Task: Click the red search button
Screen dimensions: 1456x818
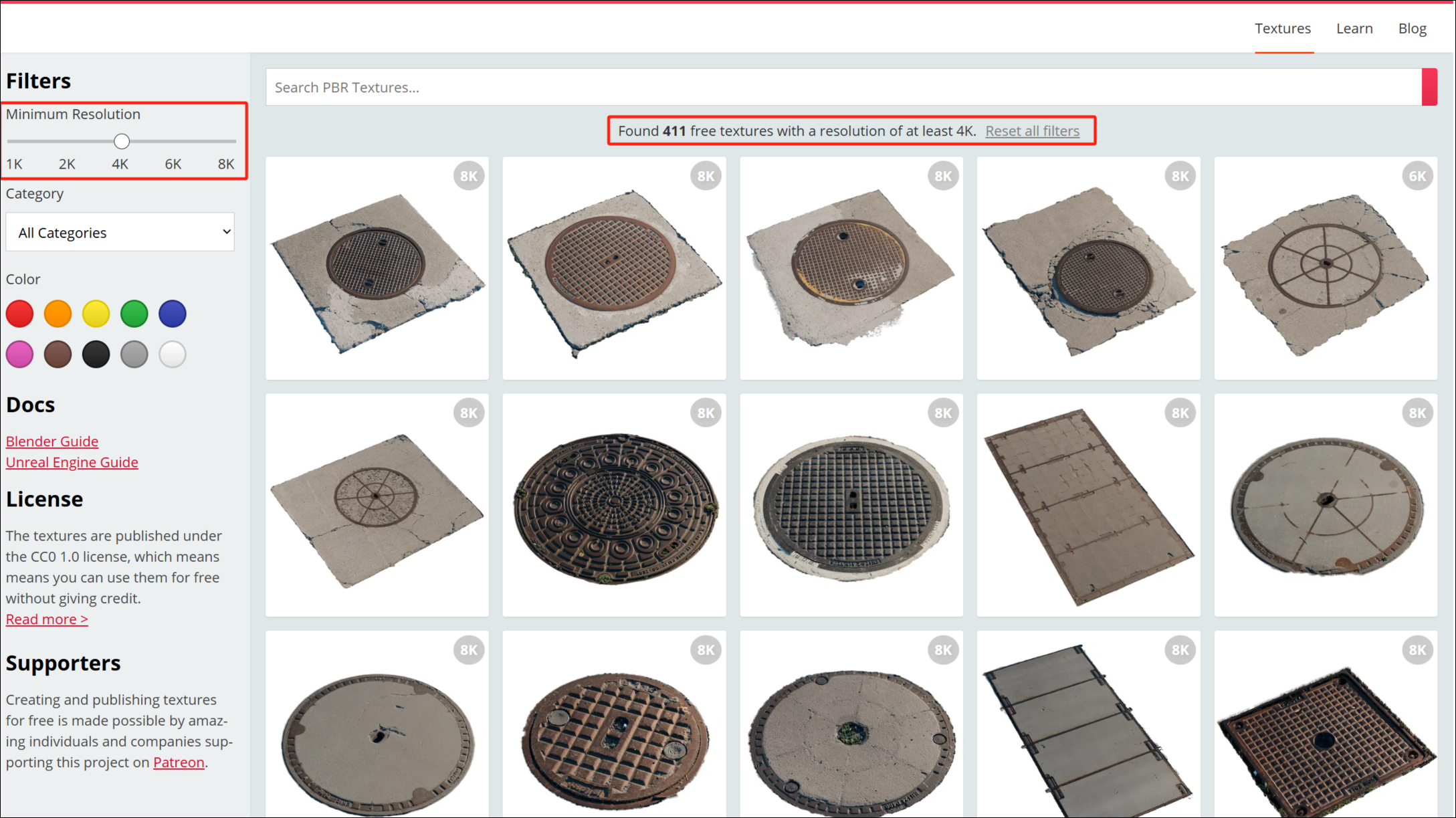Action: [1429, 87]
